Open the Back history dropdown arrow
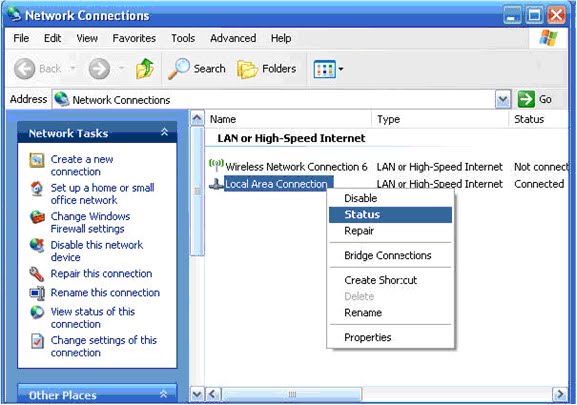 coord(73,68)
